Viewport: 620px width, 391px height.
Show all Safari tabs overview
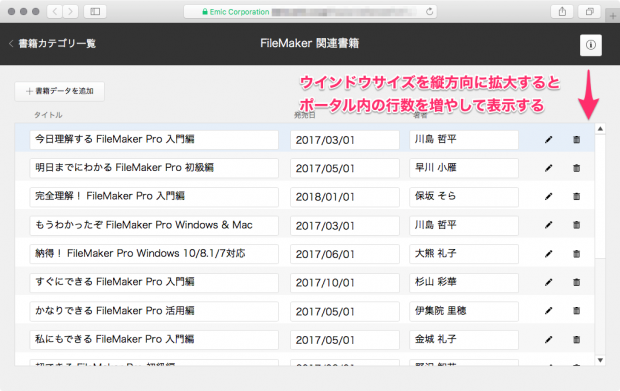pos(590,11)
